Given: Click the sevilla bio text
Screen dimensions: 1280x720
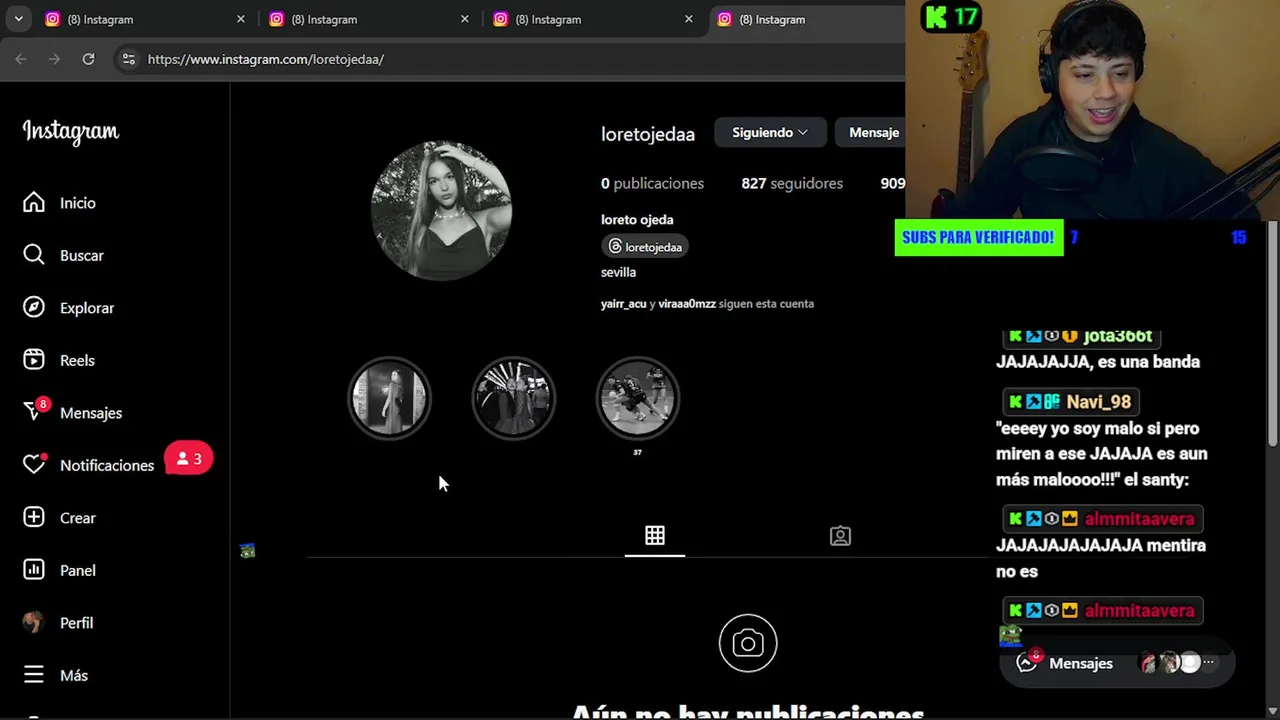Looking at the screenshot, I should click(618, 272).
